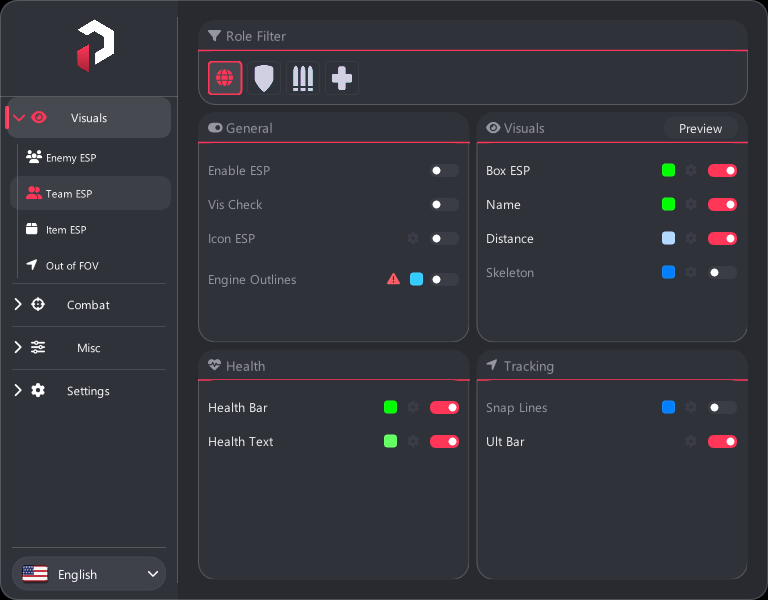
Task: Click the Combat crosshair icon
Action: point(38,304)
